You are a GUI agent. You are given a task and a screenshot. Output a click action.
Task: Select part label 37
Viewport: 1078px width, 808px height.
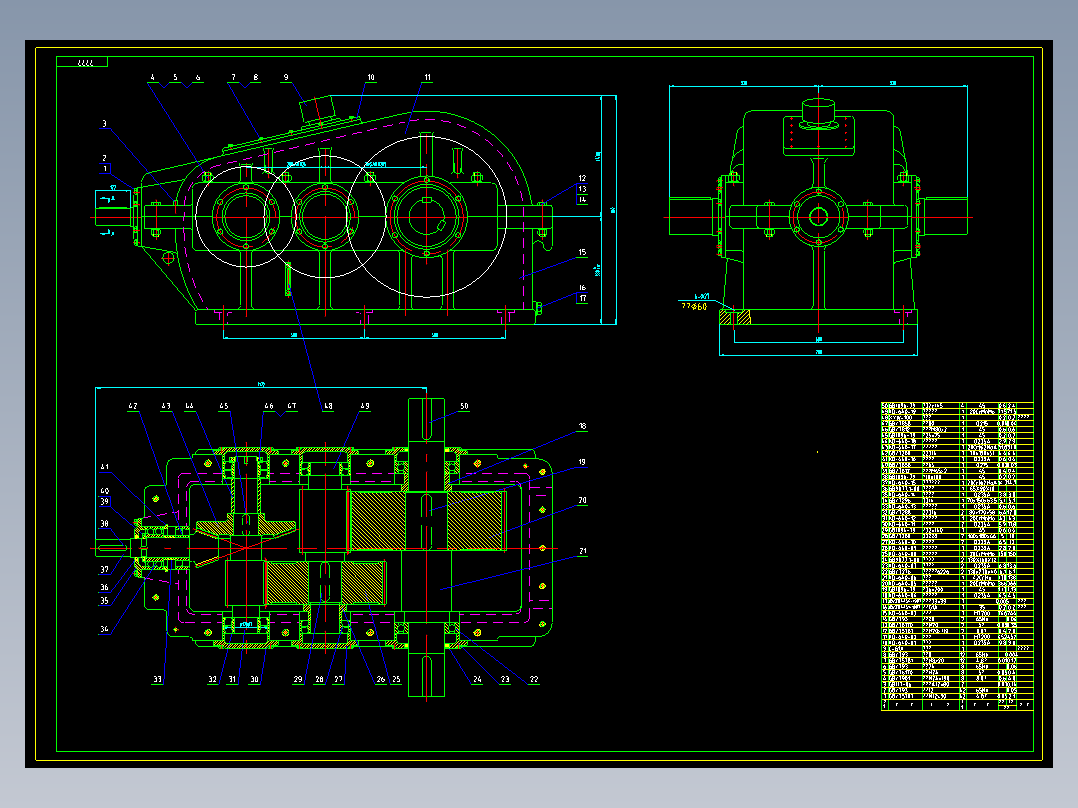[x=104, y=569]
